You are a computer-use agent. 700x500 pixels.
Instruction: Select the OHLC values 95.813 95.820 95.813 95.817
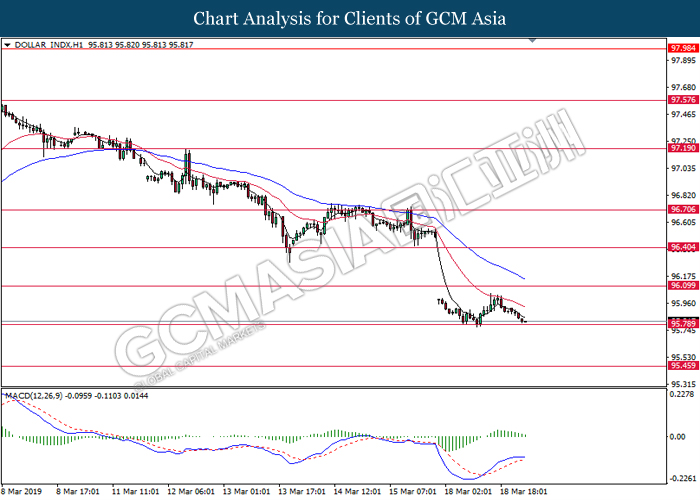coord(141,45)
